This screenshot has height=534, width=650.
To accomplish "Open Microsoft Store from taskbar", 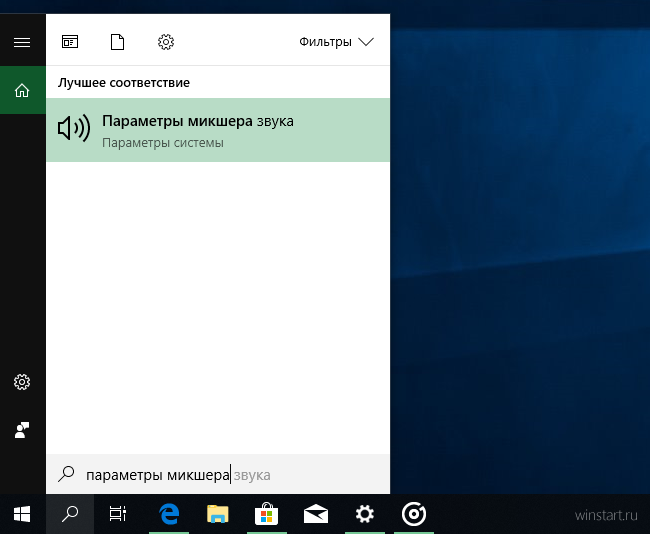I will [x=267, y=515].
